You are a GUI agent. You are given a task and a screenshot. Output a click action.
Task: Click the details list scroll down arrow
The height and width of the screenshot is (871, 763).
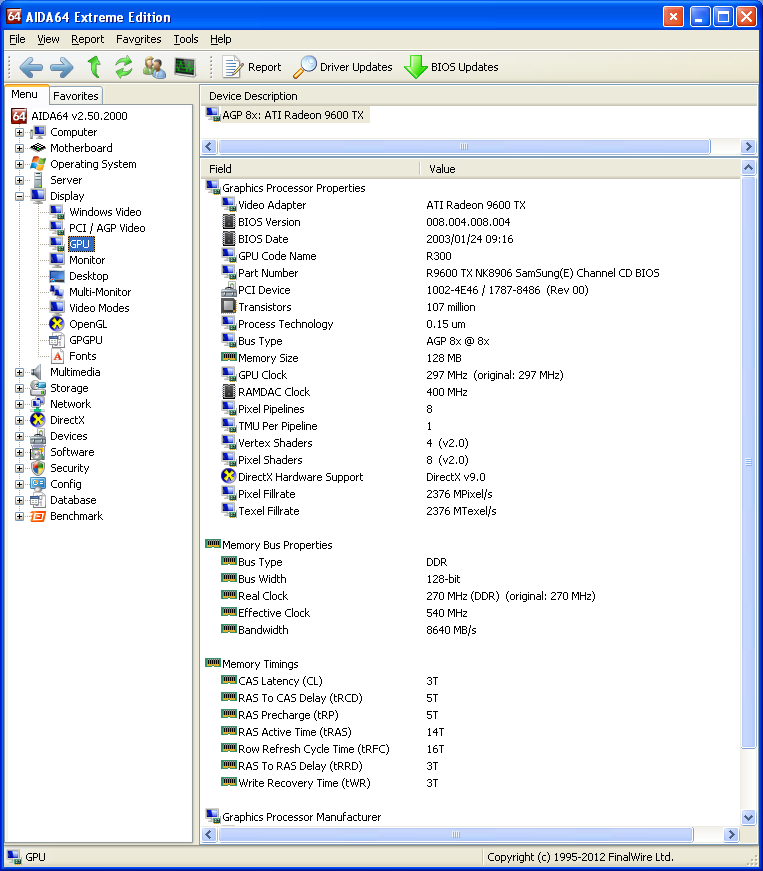748,817
